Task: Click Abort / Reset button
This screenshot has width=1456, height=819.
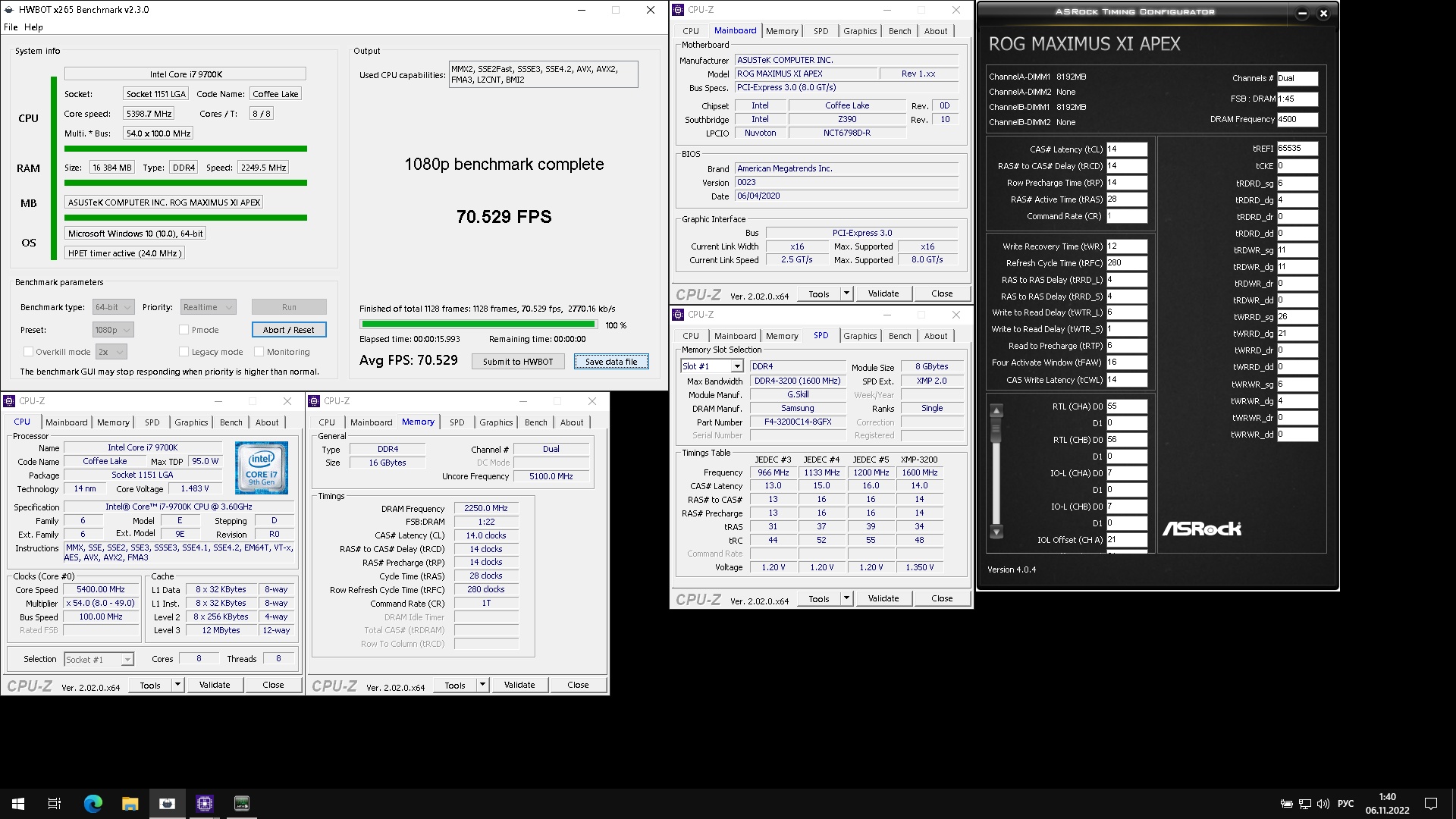Action: [289, 330]
